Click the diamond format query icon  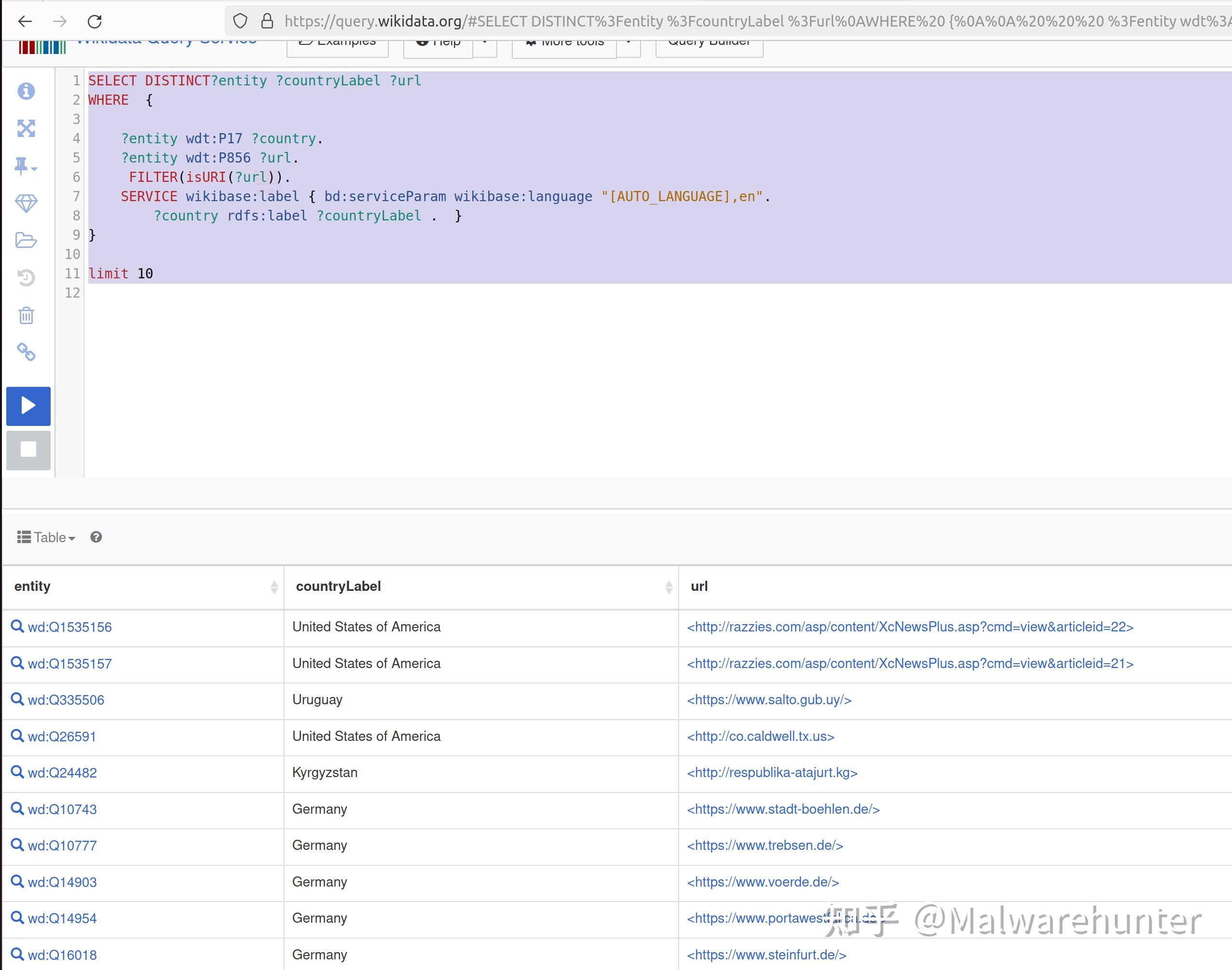point(26,203)
